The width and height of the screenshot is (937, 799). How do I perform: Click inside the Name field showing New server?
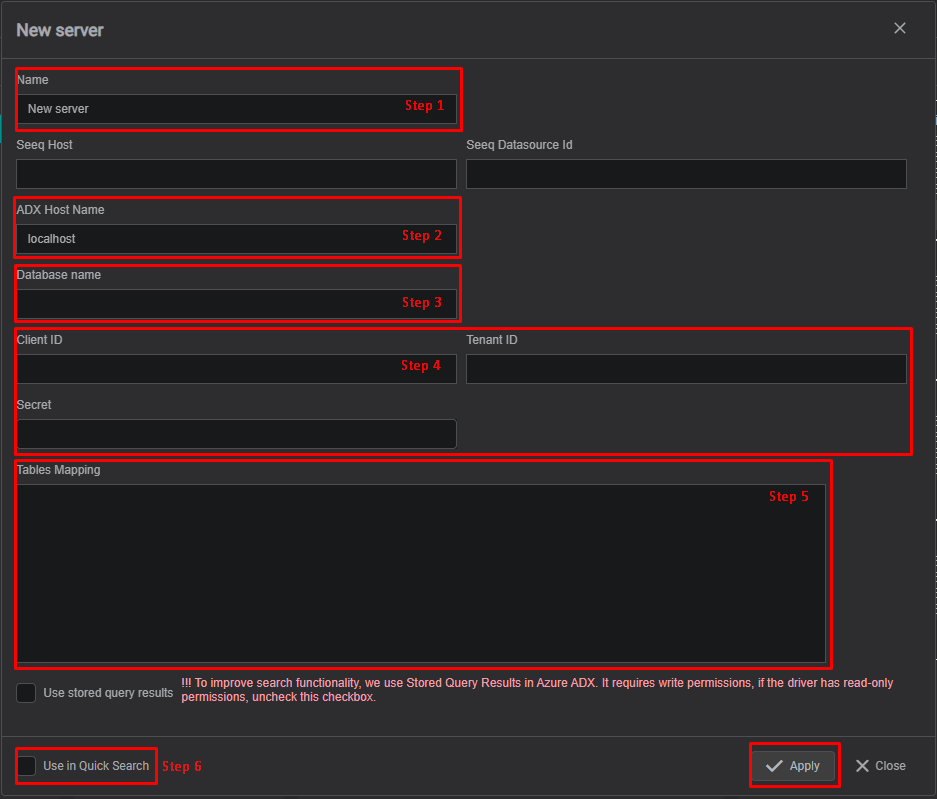coord(200,108)
